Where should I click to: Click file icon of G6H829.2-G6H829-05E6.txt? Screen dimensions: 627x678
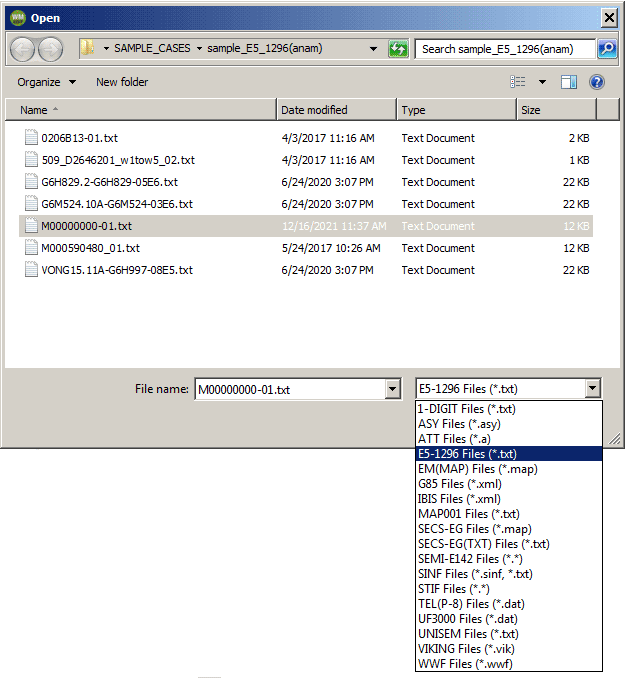pos(31,182)
